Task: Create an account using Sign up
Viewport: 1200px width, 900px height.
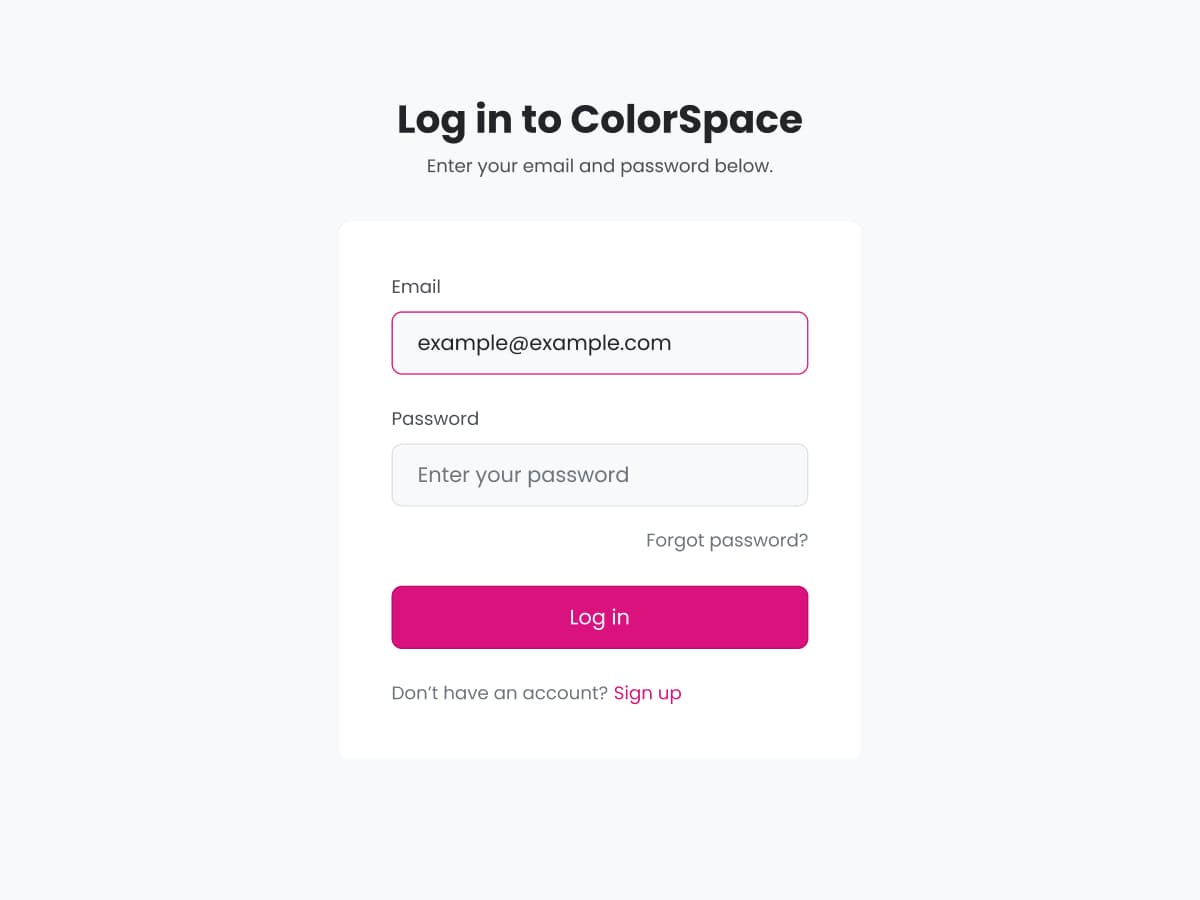Action: pos(647,693)
